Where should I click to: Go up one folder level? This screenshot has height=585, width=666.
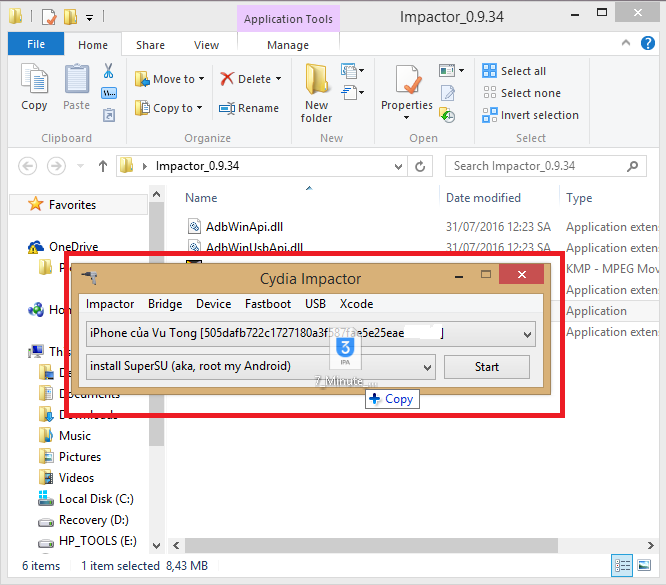point(103,166)
